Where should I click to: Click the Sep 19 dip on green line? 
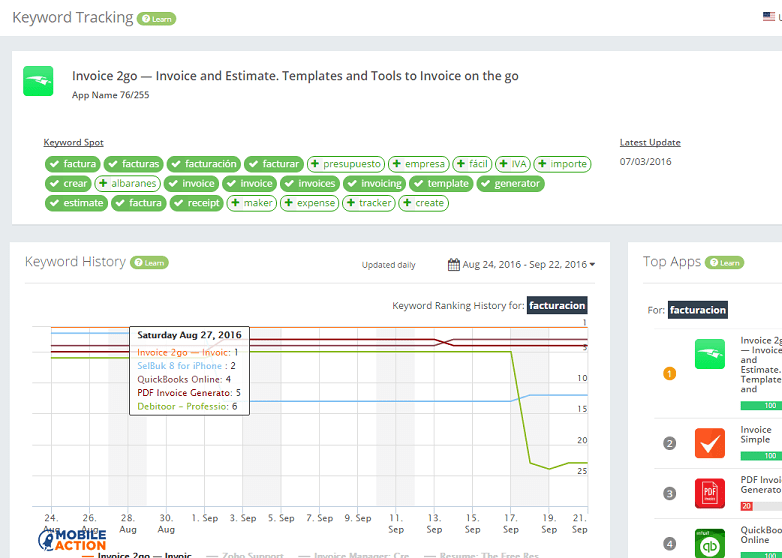point(548,468)
